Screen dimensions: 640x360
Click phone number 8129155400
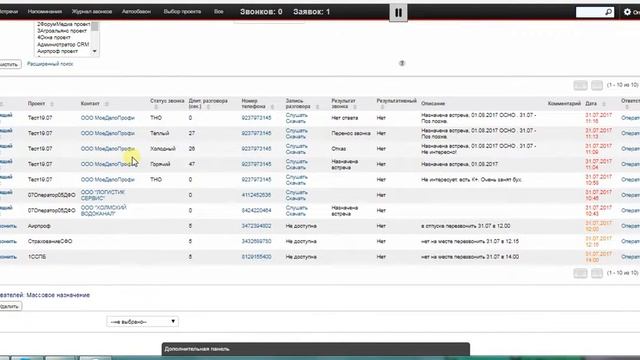click(256, 257)
